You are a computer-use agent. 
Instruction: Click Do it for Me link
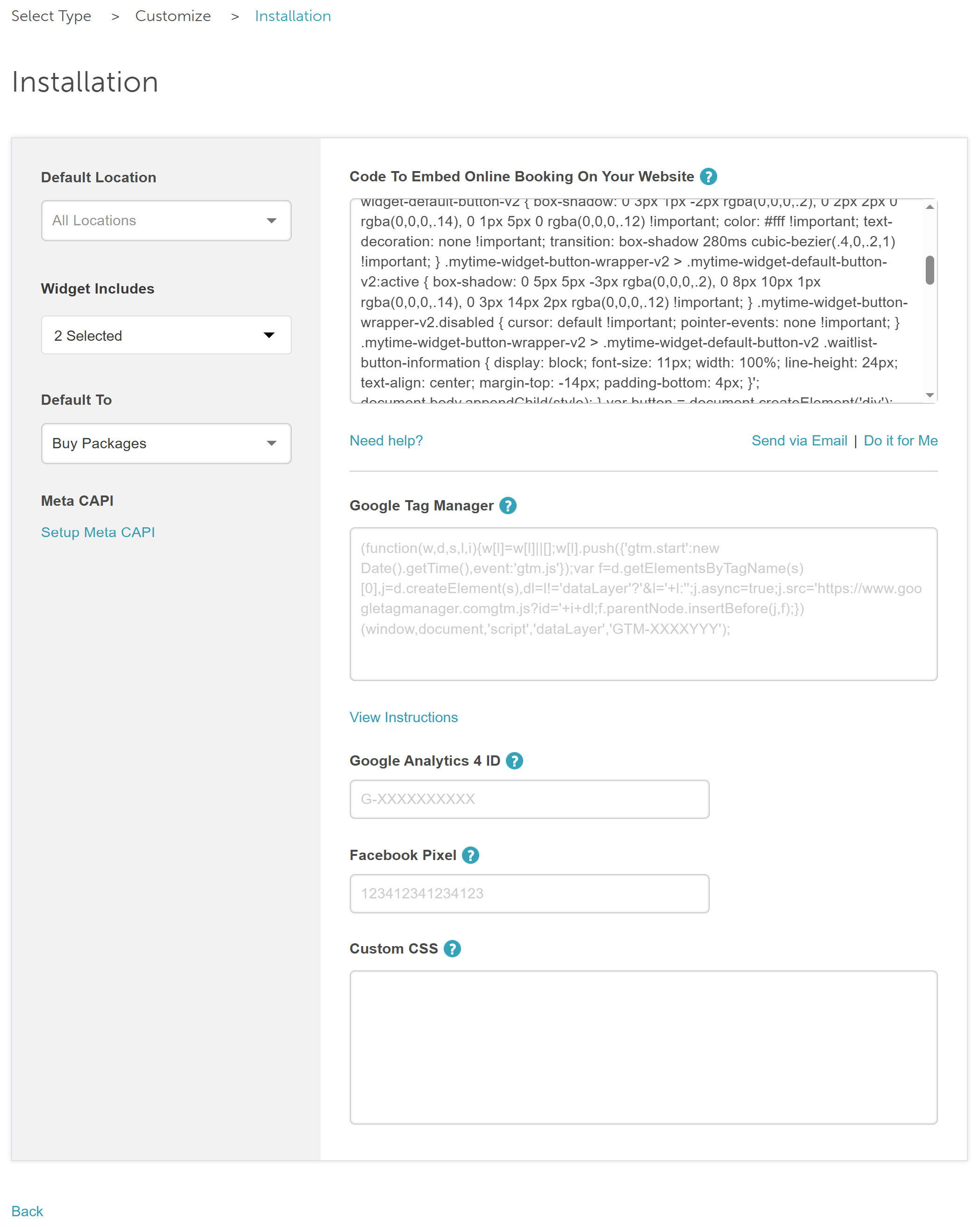click(901, 440)
